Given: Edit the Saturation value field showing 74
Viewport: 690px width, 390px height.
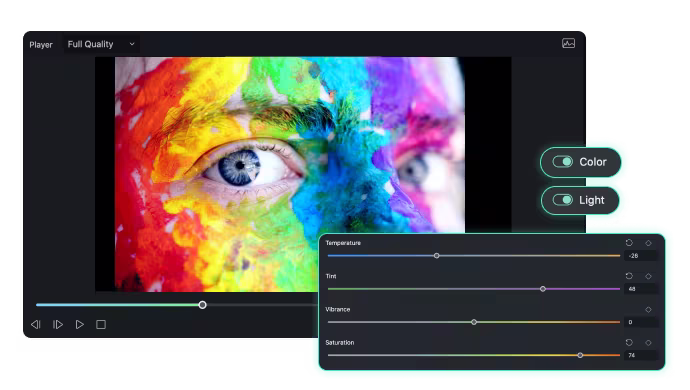Looking at the screenshot, I should [641, 355].
